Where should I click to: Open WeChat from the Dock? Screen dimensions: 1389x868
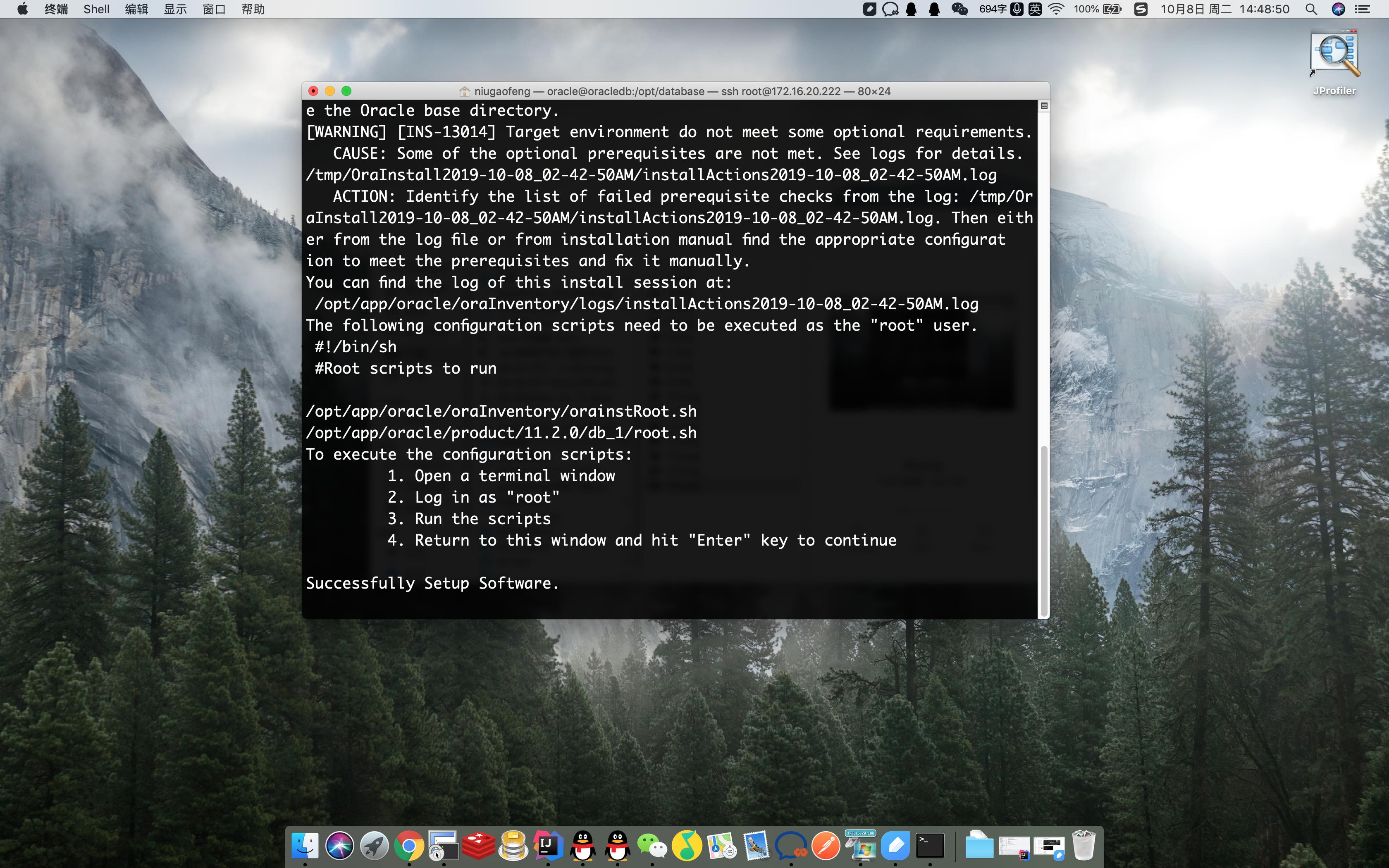tap(652, 845)
